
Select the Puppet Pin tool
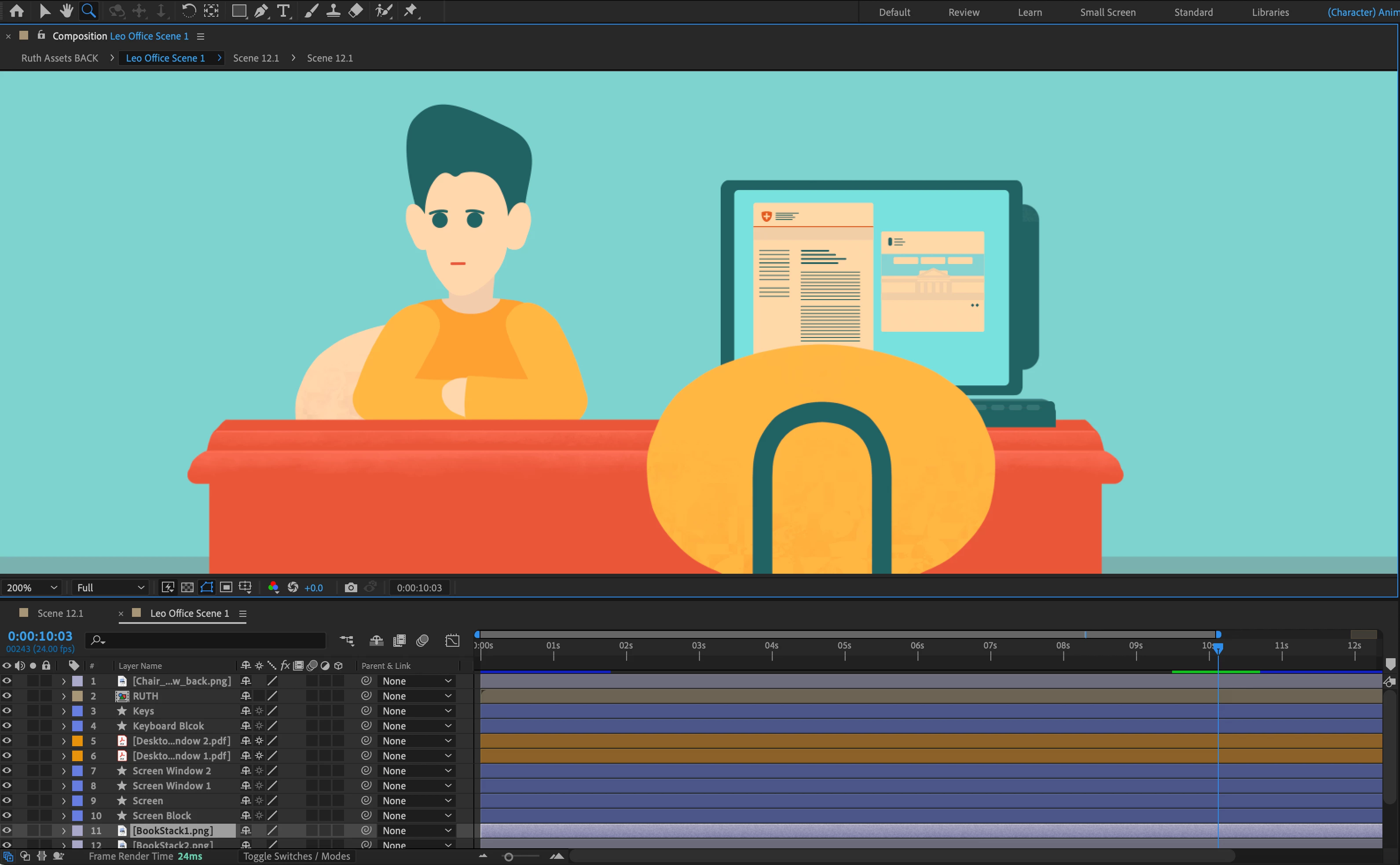click(410, 11)
